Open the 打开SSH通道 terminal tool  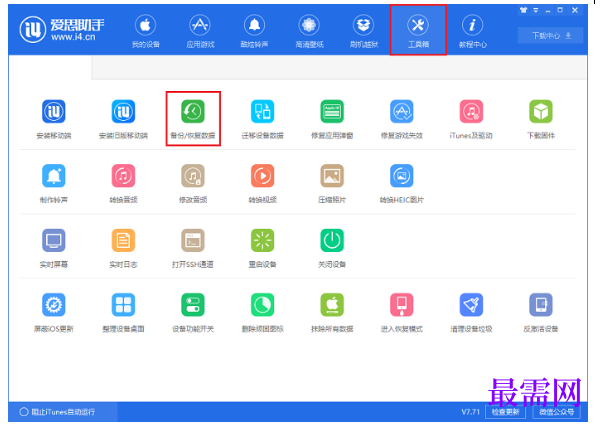tap(193, 248)
